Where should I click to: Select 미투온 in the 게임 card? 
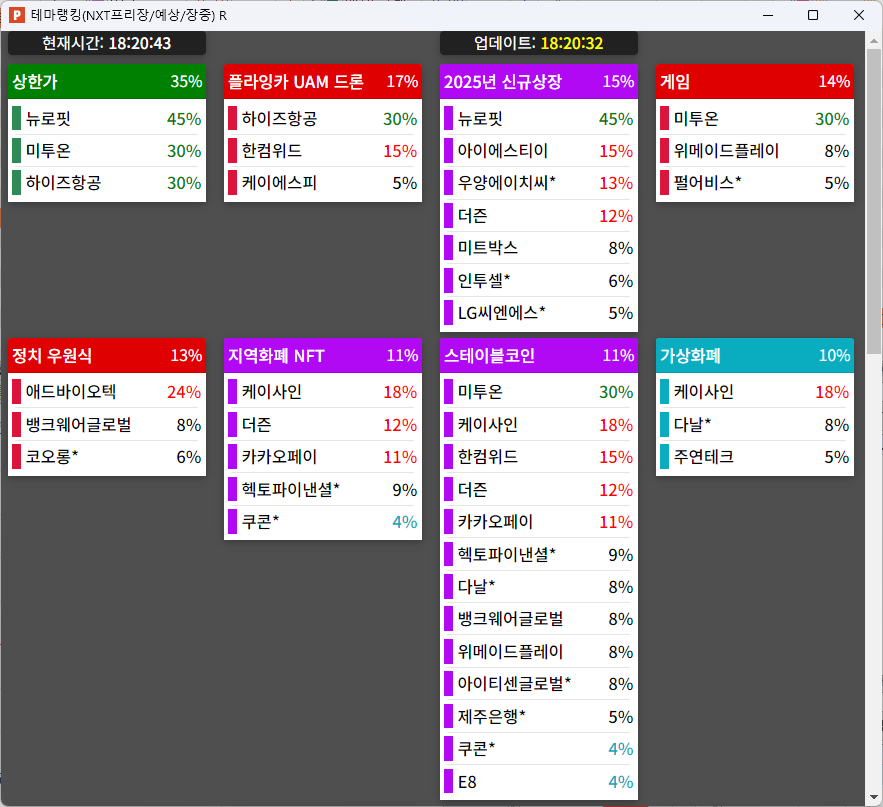click(755, 118)
